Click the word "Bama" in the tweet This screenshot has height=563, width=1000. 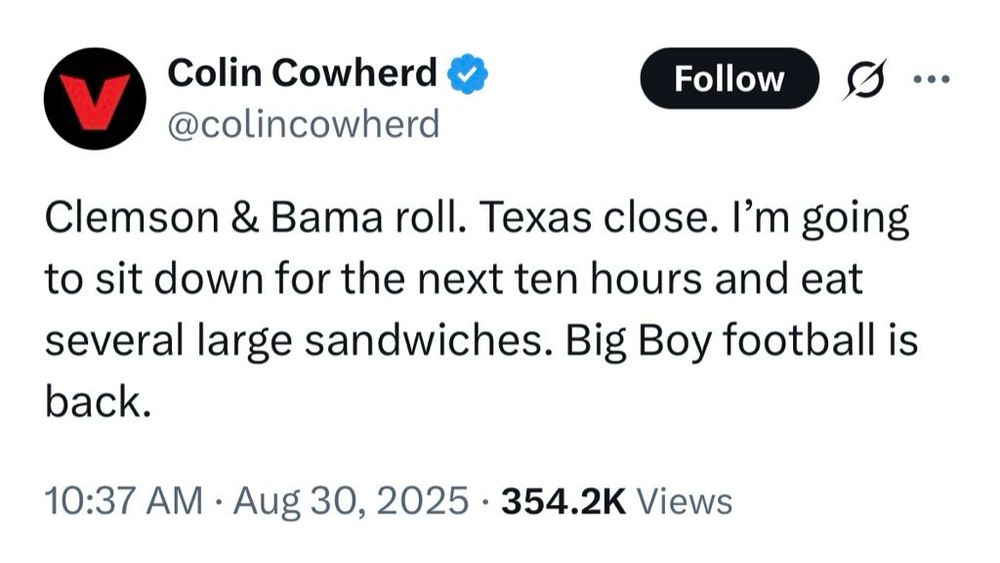327,218
